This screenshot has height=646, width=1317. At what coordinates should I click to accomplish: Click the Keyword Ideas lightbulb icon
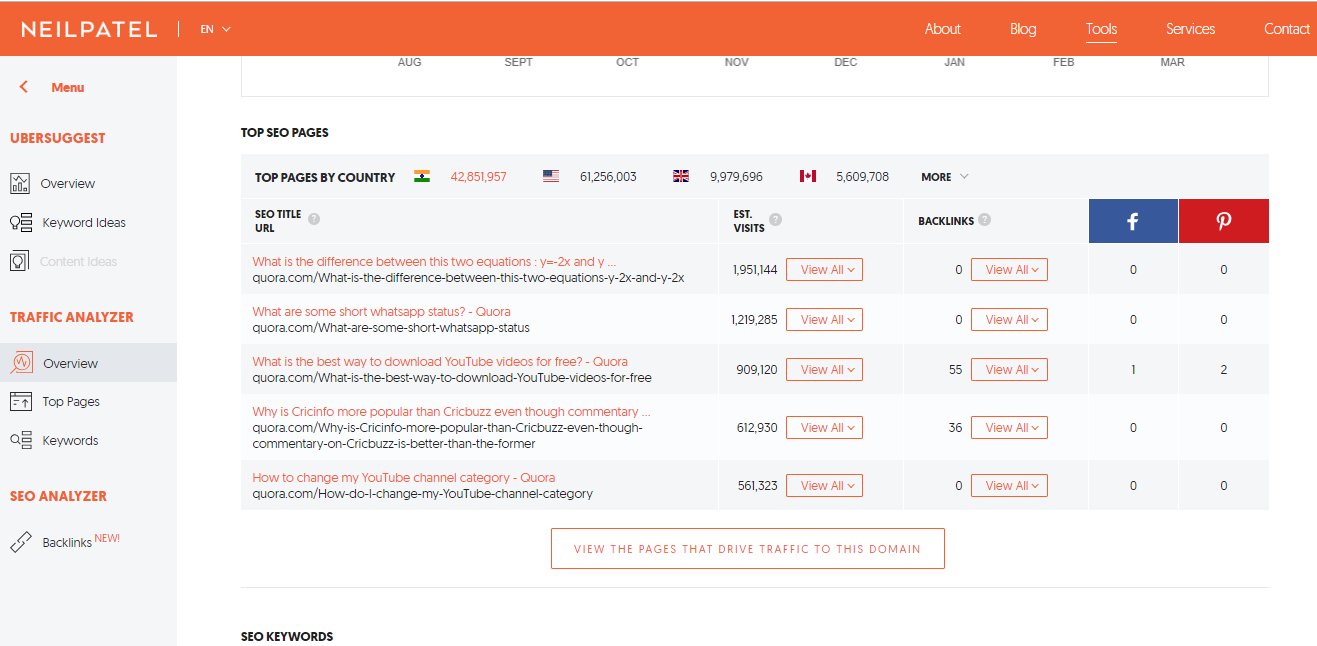pos(20,222)
